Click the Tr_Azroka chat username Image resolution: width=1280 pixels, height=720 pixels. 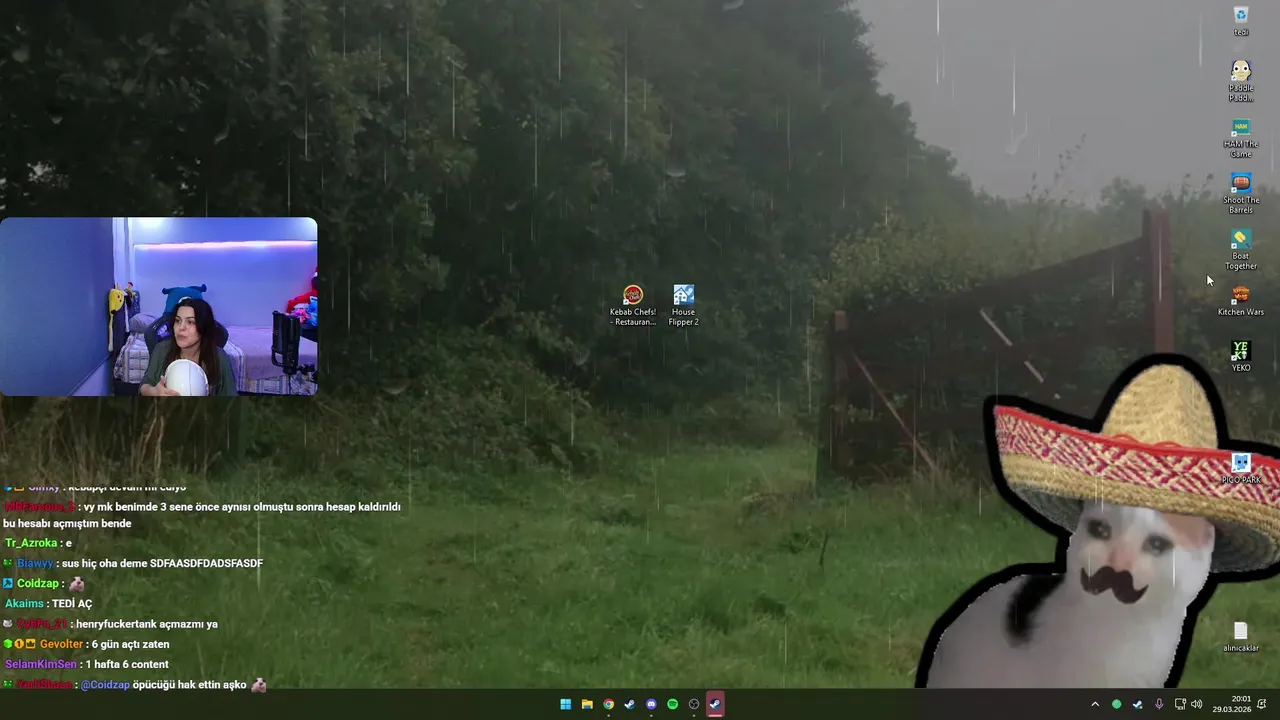(31, 543)
